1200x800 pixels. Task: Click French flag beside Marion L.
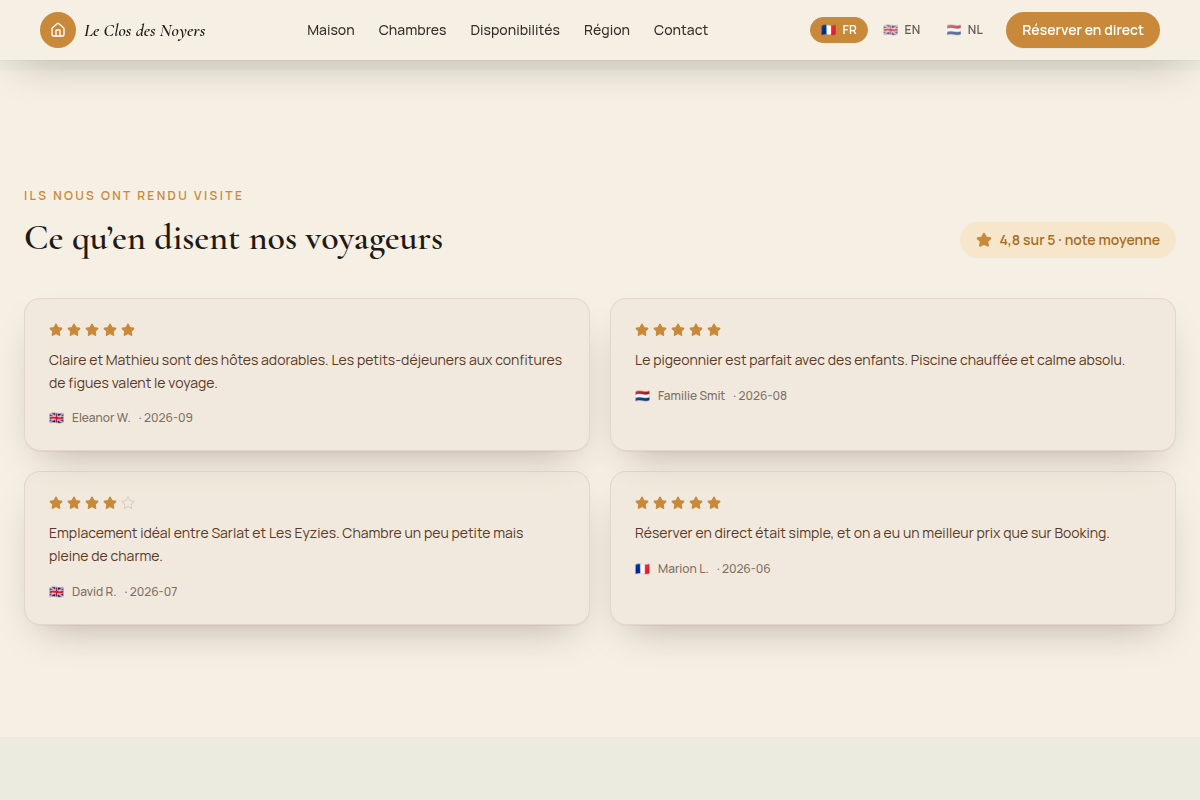(642, 569)
